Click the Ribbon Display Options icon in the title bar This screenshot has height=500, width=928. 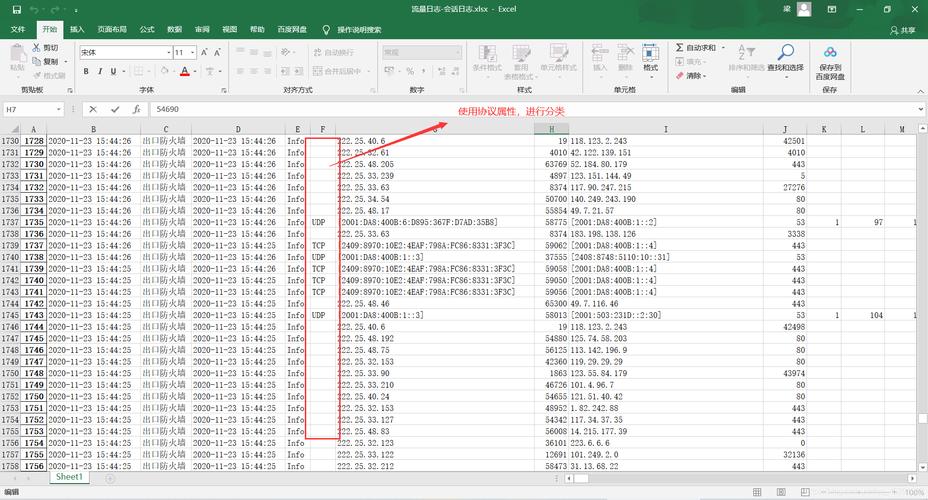coord(832,9)
